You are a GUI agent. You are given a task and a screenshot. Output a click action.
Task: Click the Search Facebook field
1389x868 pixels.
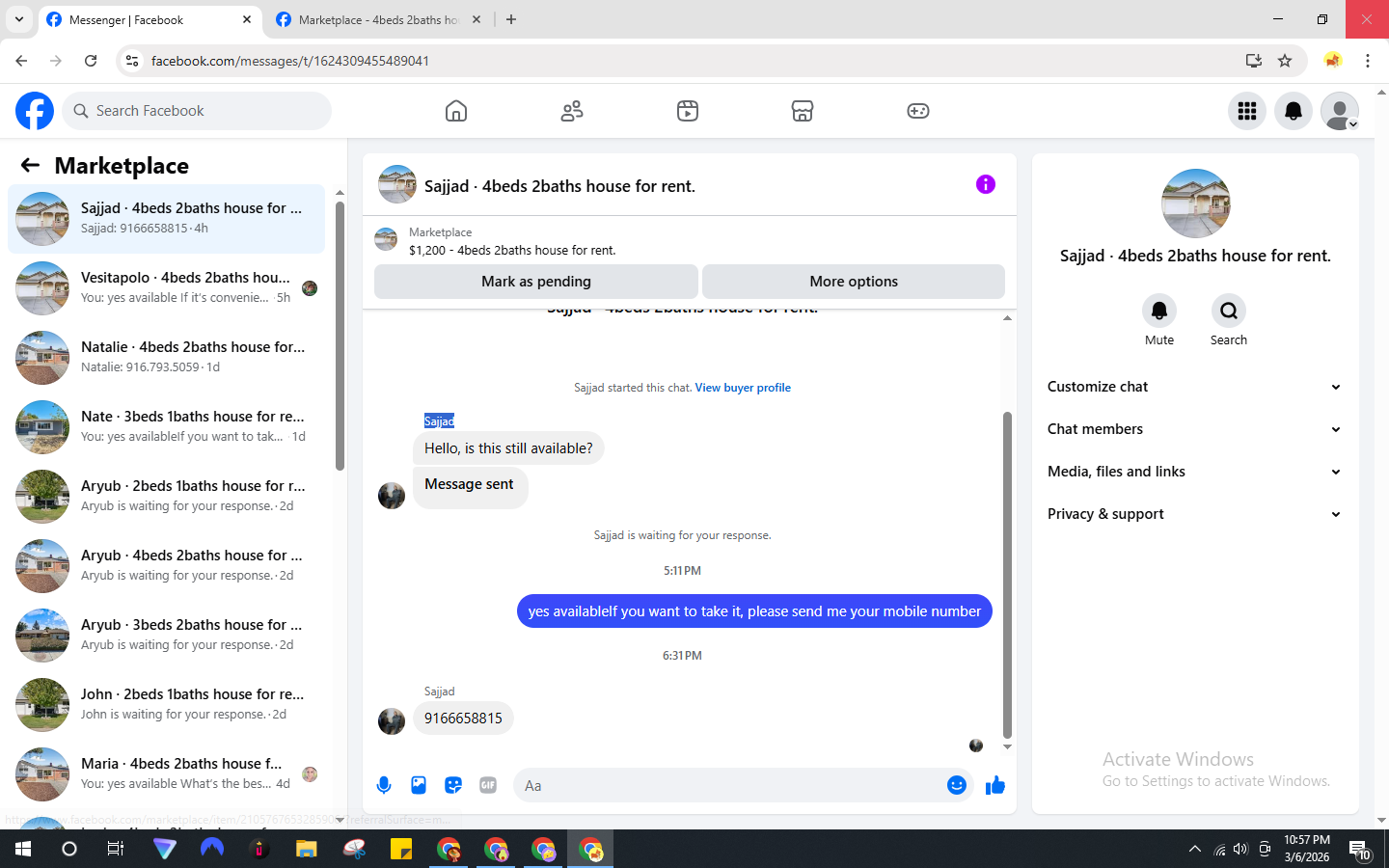point(197,111)
